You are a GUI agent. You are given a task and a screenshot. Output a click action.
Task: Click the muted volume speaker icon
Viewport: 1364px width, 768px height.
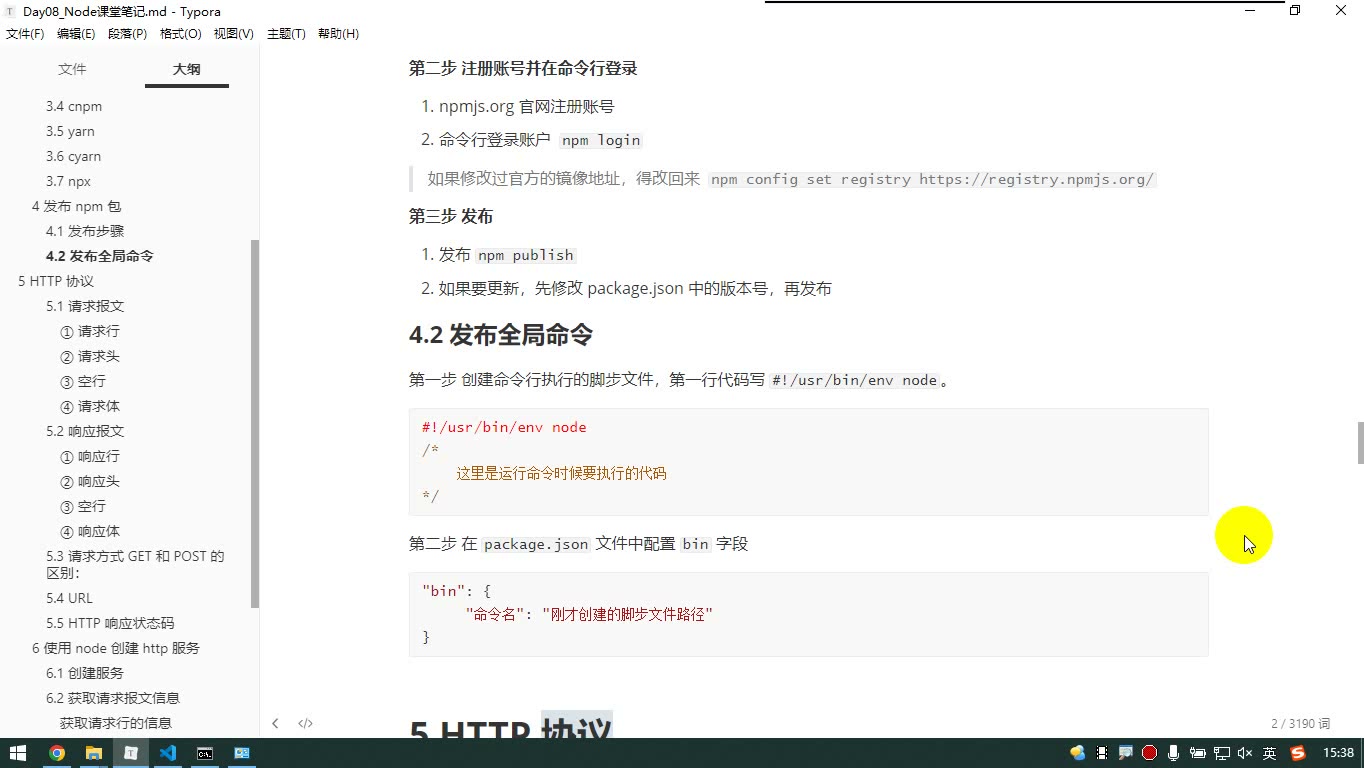tap(1245, 753)
